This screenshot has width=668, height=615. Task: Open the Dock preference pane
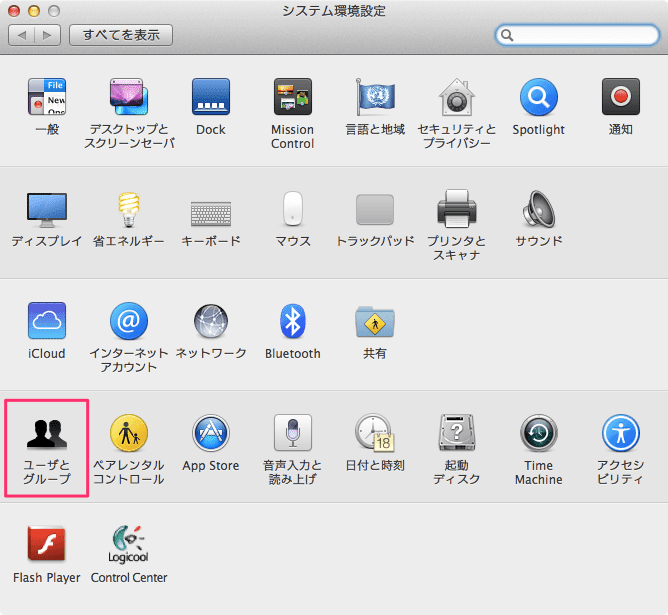(x=211, y=97)
